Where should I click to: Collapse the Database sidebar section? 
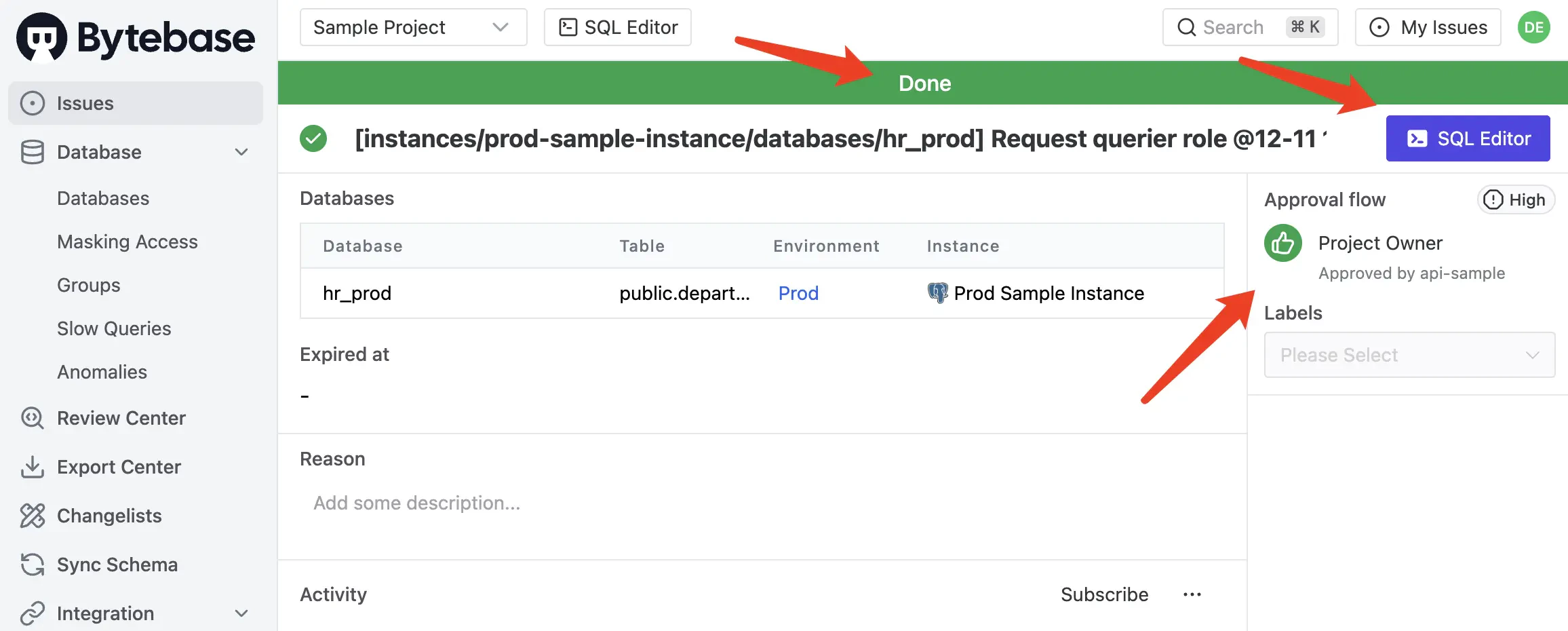pos(241,152)
